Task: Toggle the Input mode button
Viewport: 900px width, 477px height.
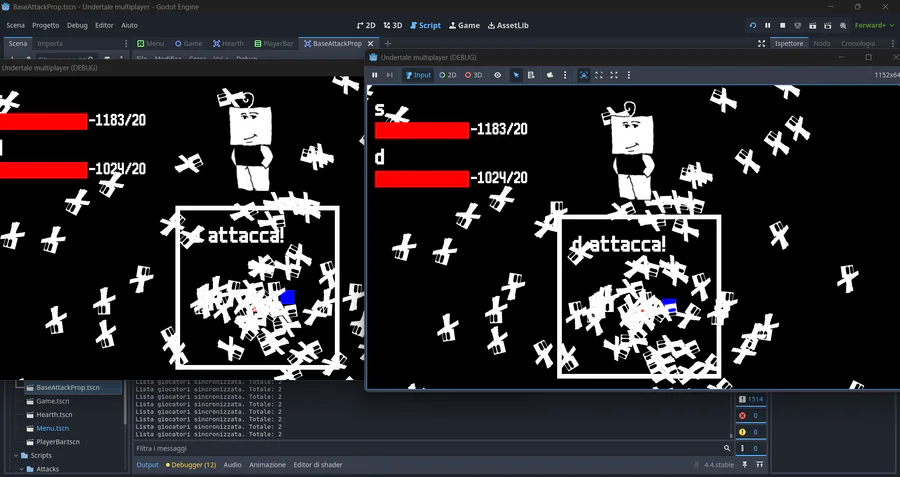Action: [x=418, y=75]
